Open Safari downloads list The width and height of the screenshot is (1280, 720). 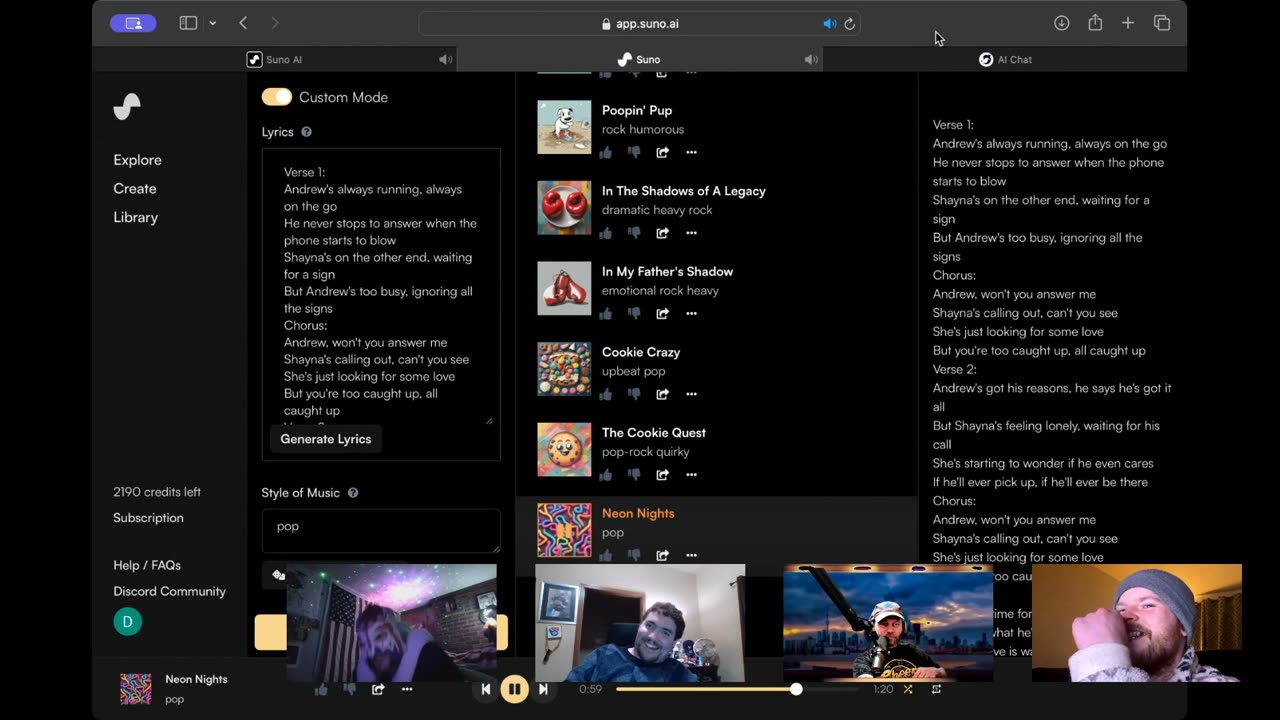point(1062,23)
